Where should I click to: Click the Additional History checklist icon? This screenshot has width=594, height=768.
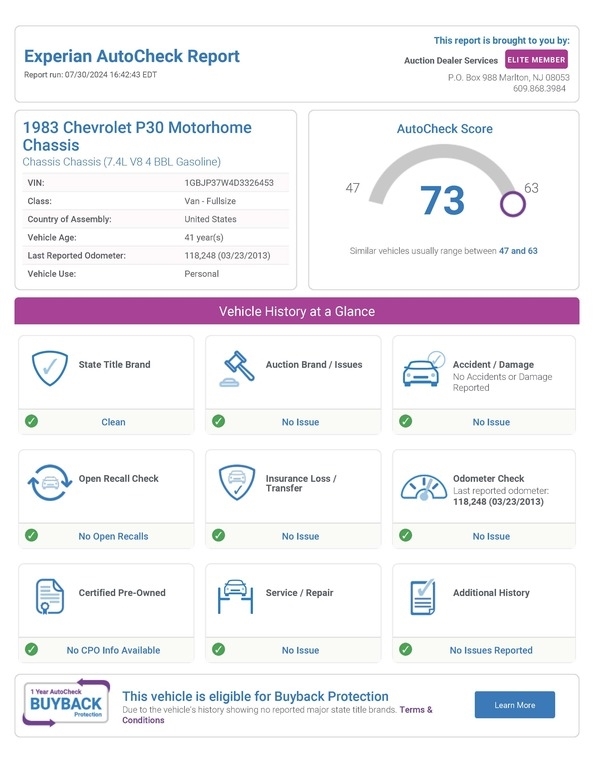(x=423, y=597)
